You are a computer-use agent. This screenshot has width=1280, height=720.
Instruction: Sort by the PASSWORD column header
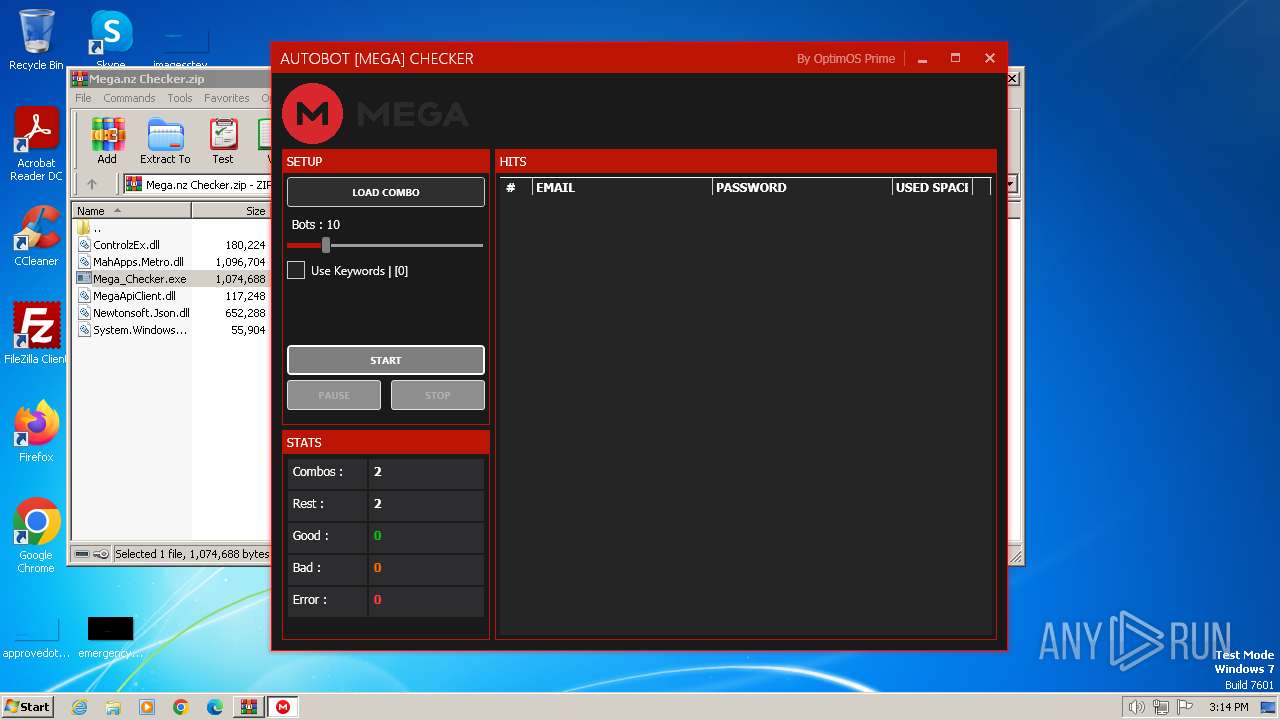click(802, 187)
